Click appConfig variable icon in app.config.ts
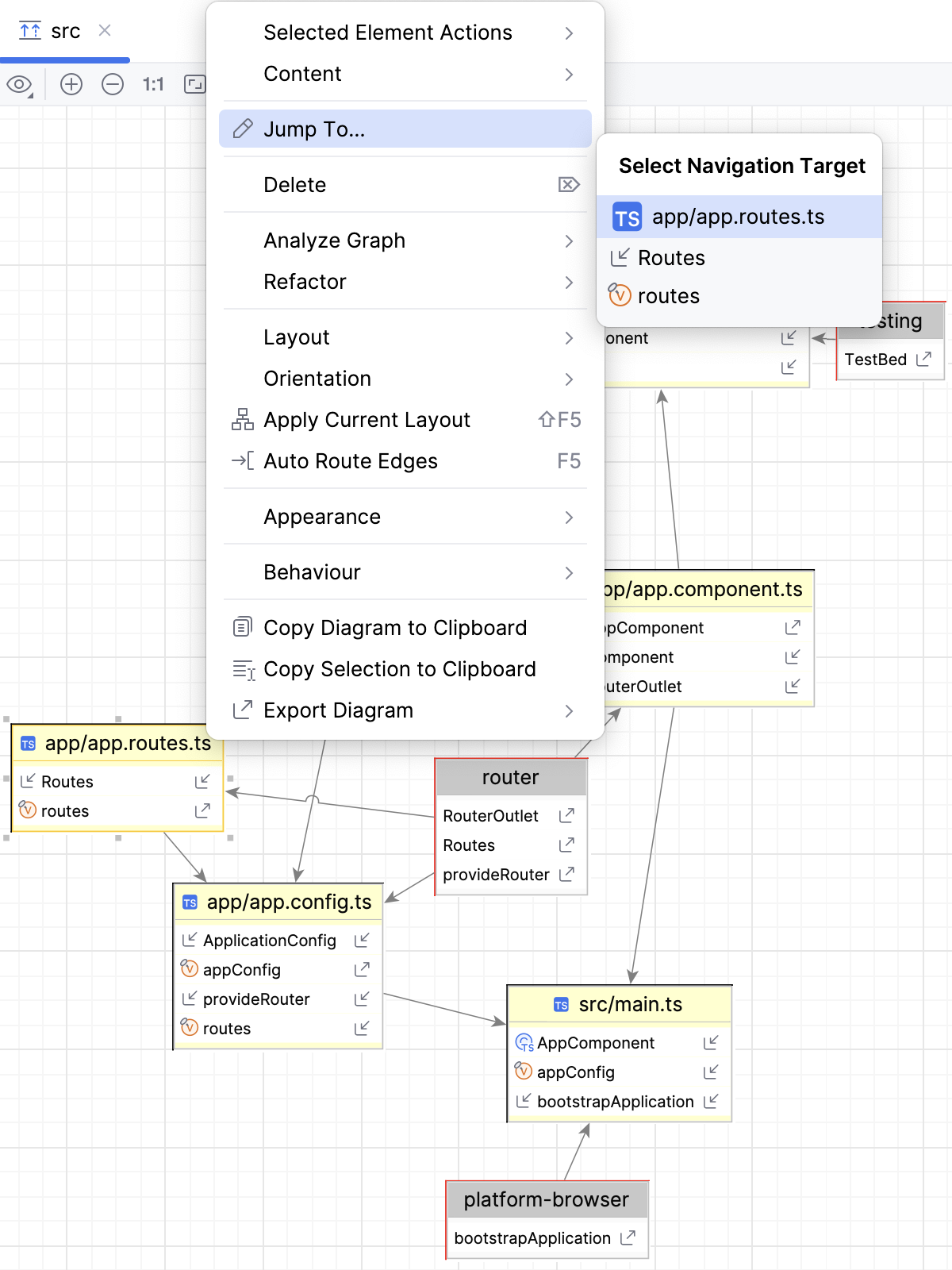952x1270 pixels. (190, 968)
